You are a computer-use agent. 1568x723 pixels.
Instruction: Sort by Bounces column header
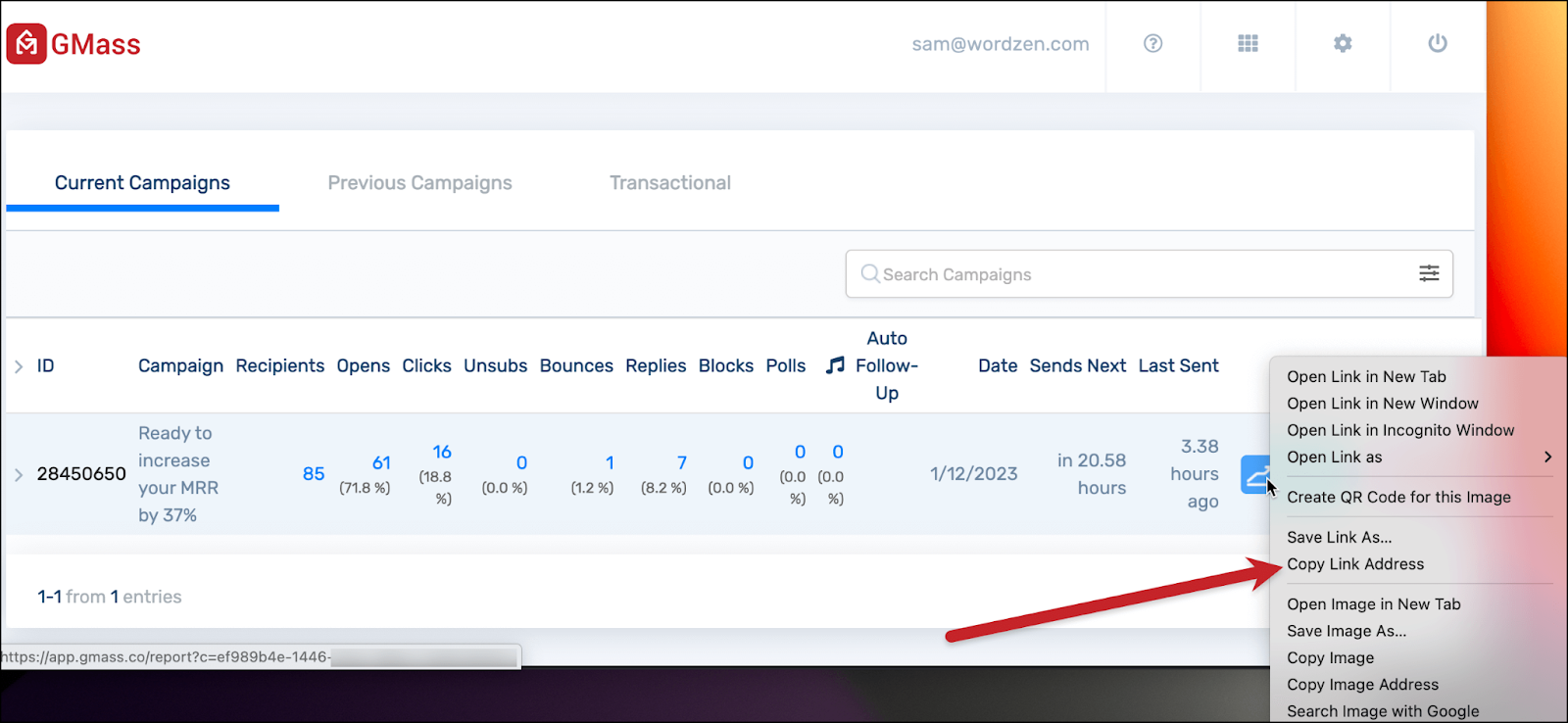tap(576, 365)
